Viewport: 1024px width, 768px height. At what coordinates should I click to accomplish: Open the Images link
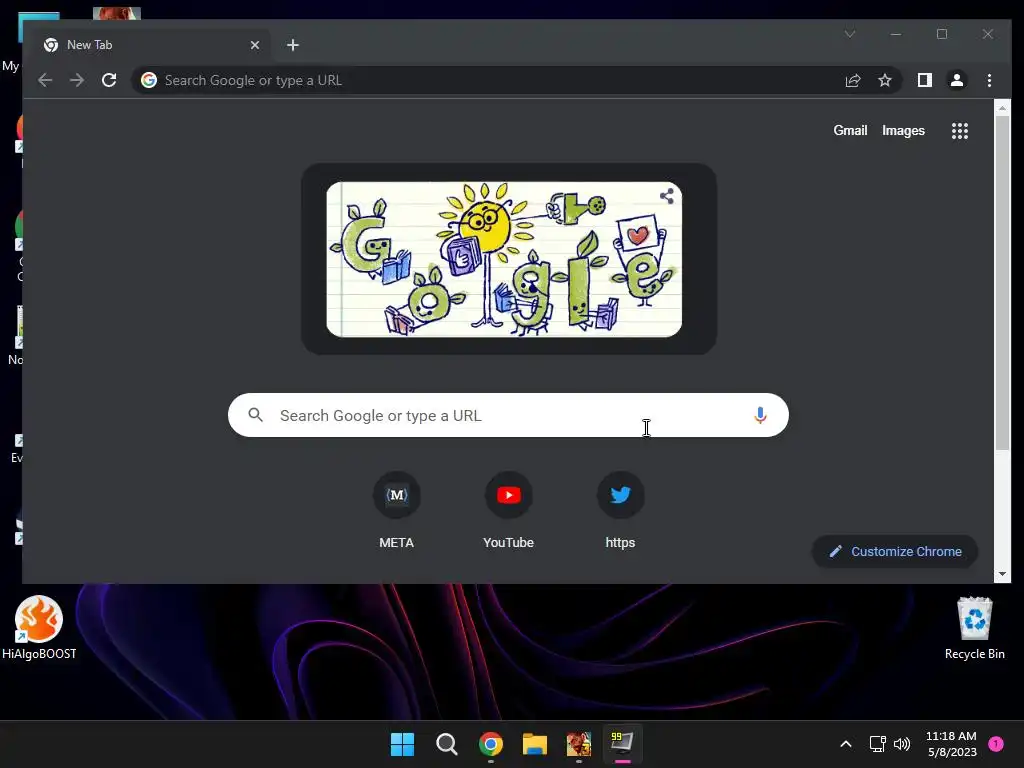click(x=903, y=130)
